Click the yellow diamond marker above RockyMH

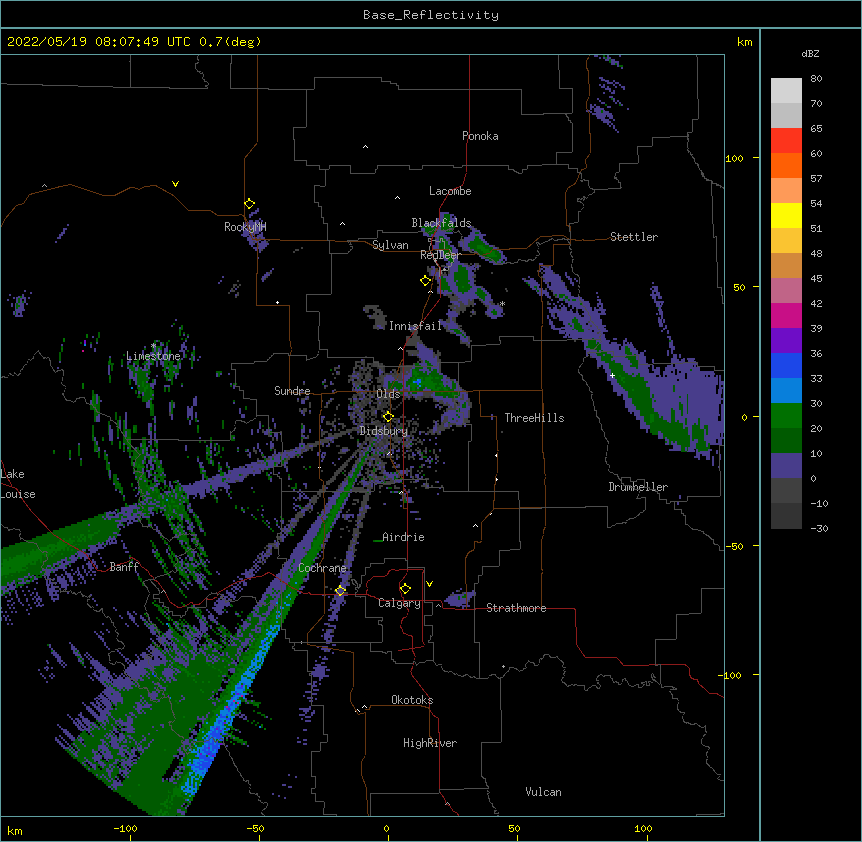click(x=249, y=204)
